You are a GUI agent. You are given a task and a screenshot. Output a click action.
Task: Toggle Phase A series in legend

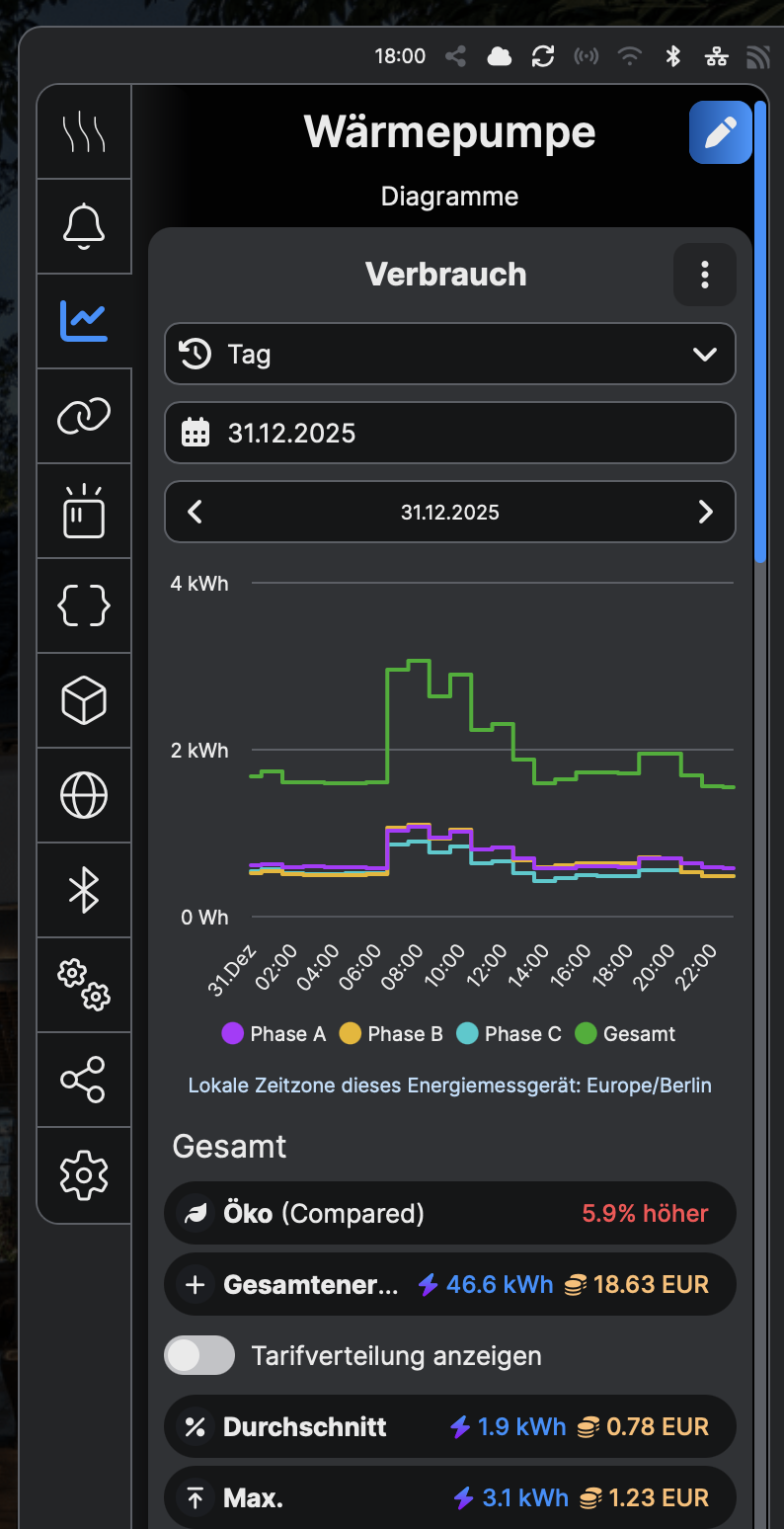pyautogui.click(x=274, y=1034)
